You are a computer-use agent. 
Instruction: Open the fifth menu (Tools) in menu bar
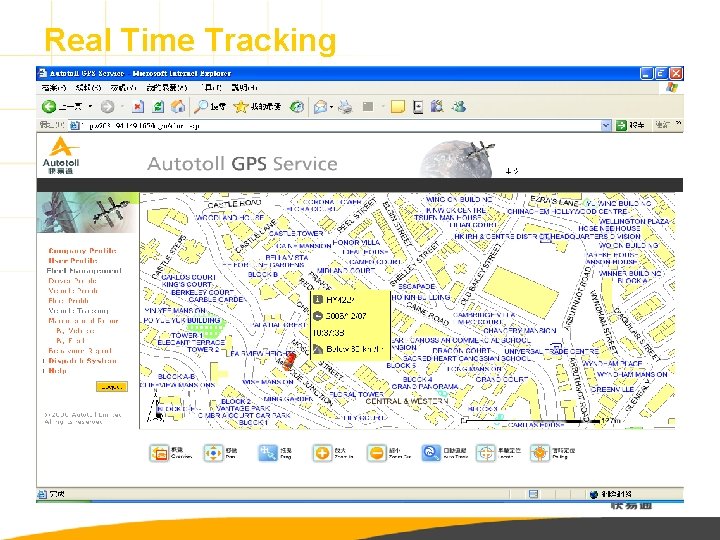coord(212,87)
